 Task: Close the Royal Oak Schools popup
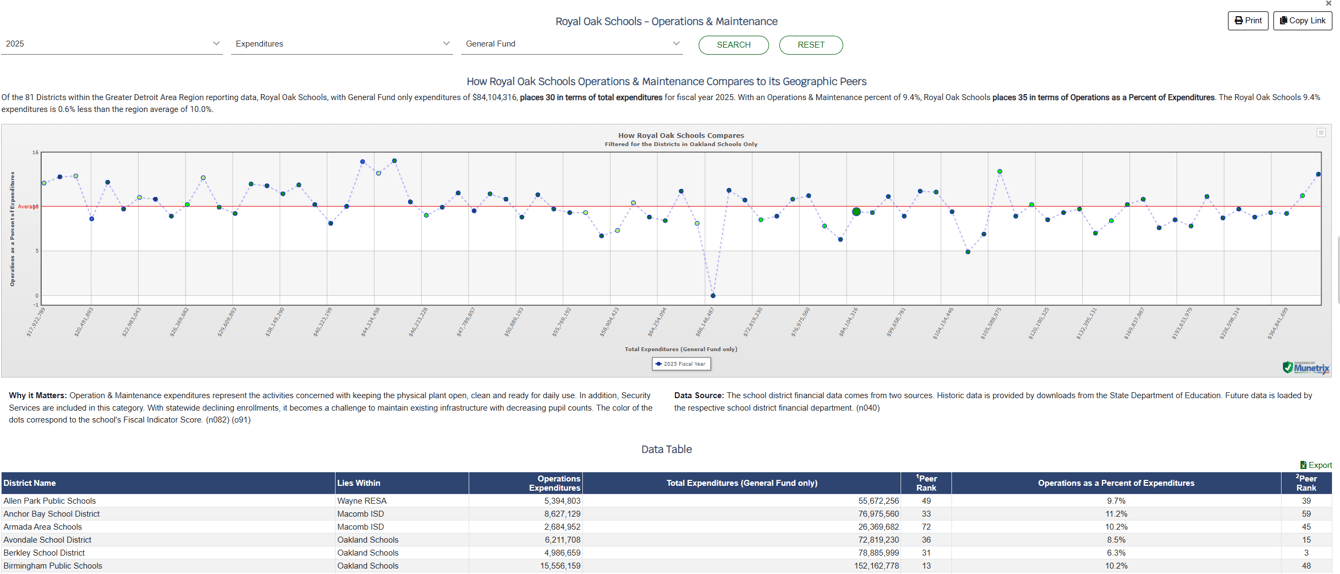pyautogui.click(x=1328, y=4)
